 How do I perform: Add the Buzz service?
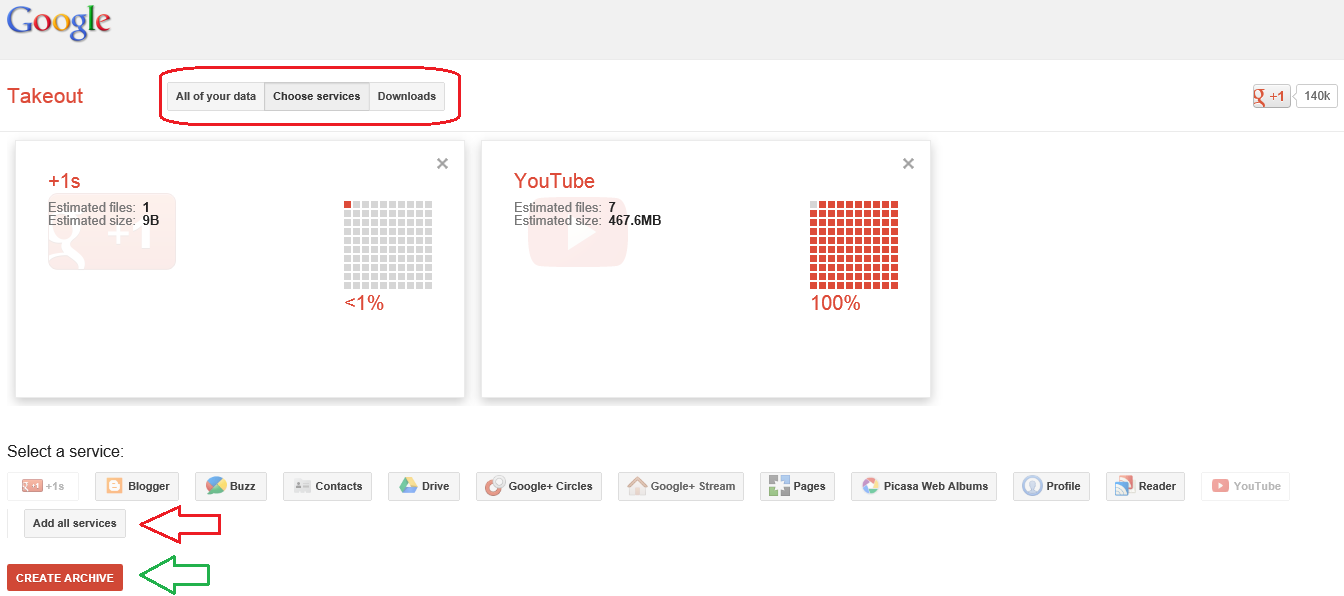(231, 486)
